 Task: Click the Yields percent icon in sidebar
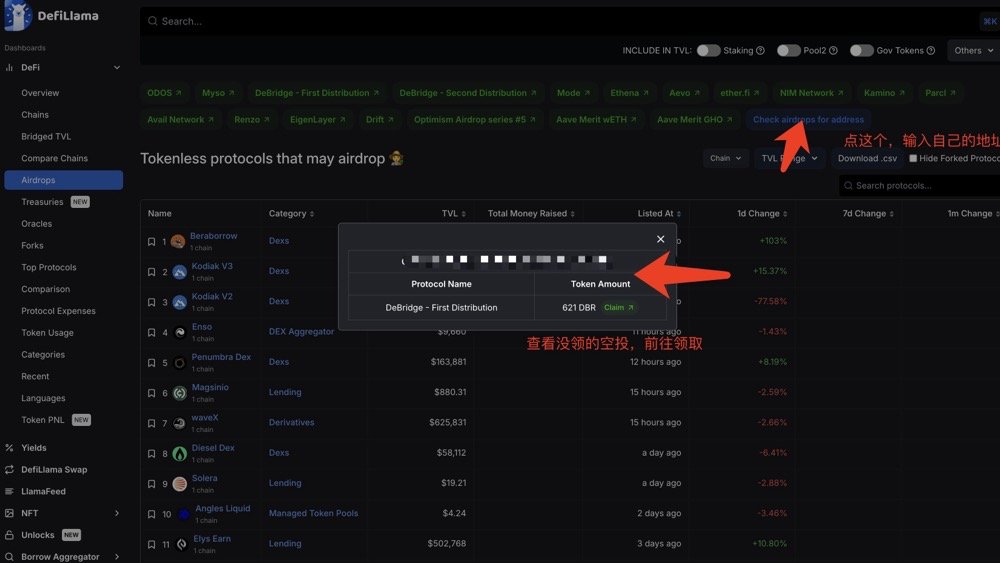click(9, 448)
